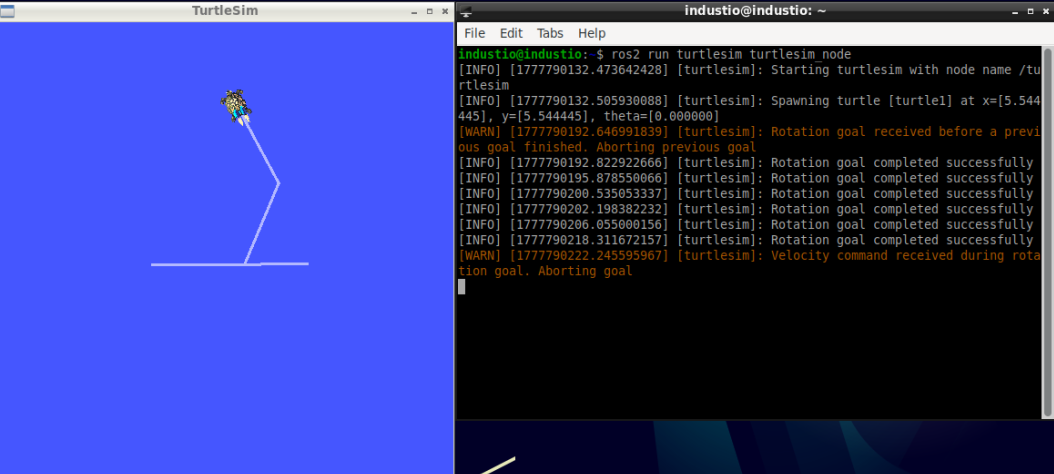Click the terminal vertical scrollbar

(x=1047, y=232)
